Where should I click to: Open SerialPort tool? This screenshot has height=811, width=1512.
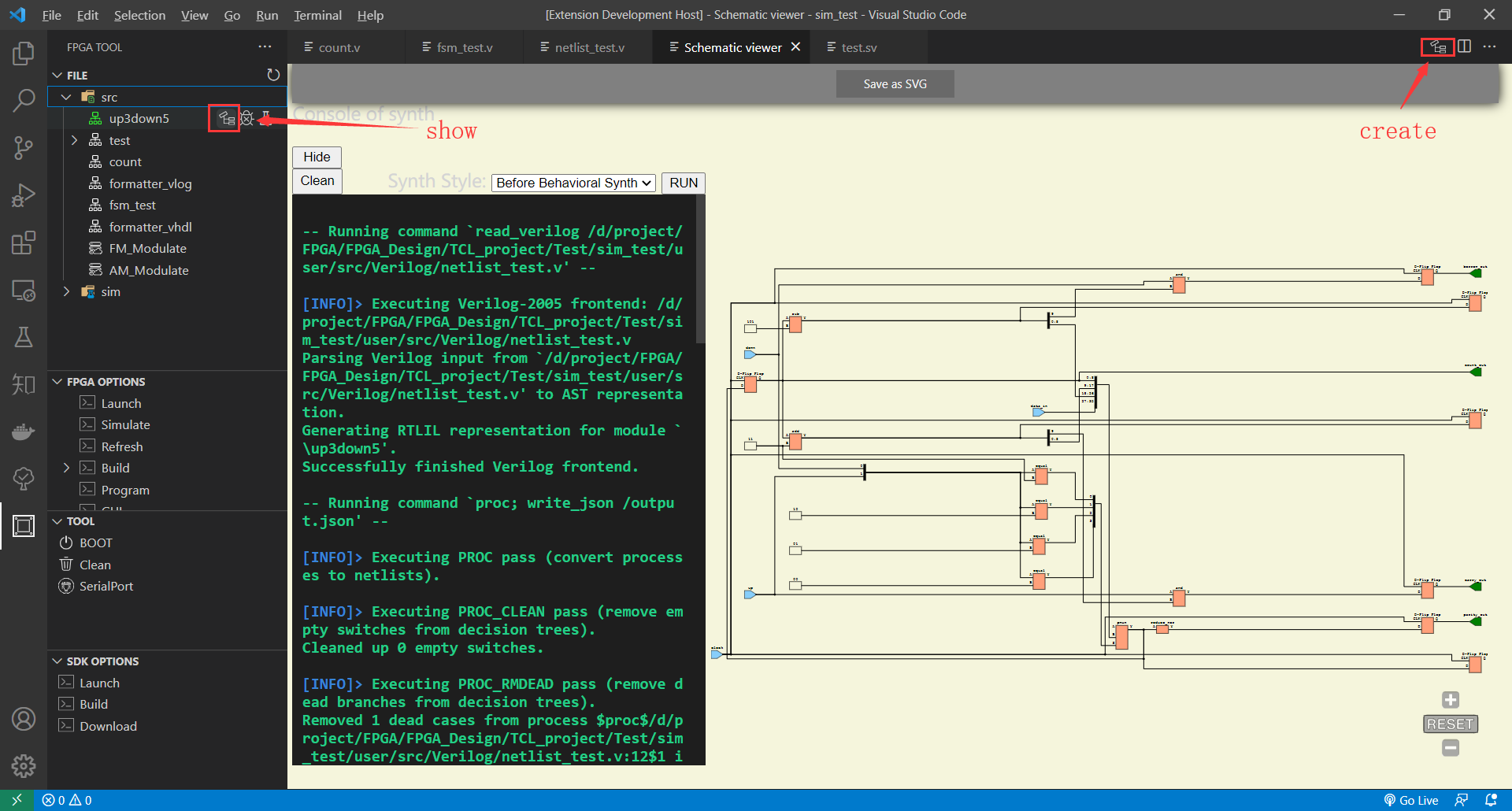tap(106, 586)
